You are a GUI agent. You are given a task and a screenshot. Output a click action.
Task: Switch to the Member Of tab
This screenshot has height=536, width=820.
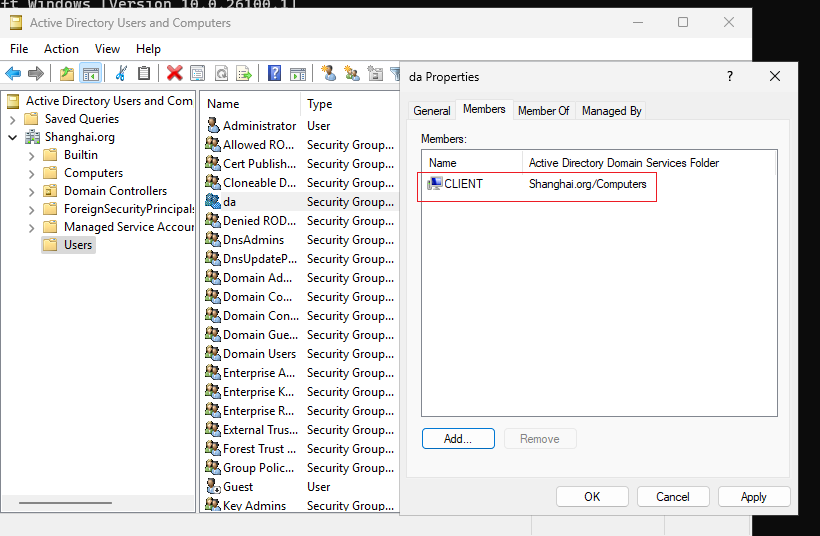pos(543,111)
